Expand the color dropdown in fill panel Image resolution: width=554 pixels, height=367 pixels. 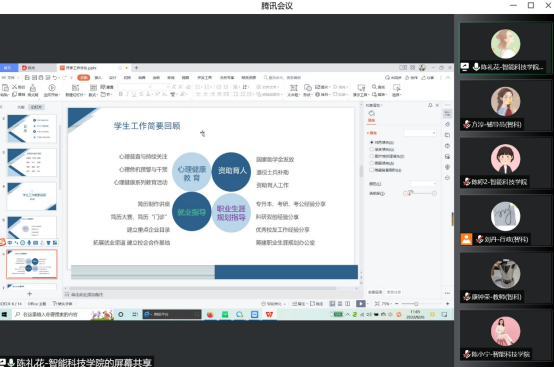[423, 184]
